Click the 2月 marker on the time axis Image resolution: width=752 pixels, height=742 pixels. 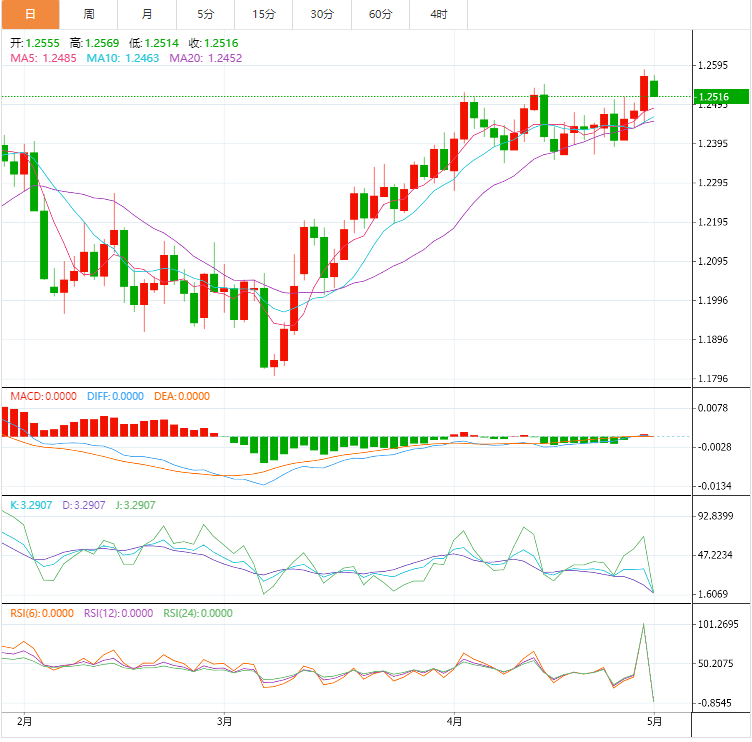(25, 720)
